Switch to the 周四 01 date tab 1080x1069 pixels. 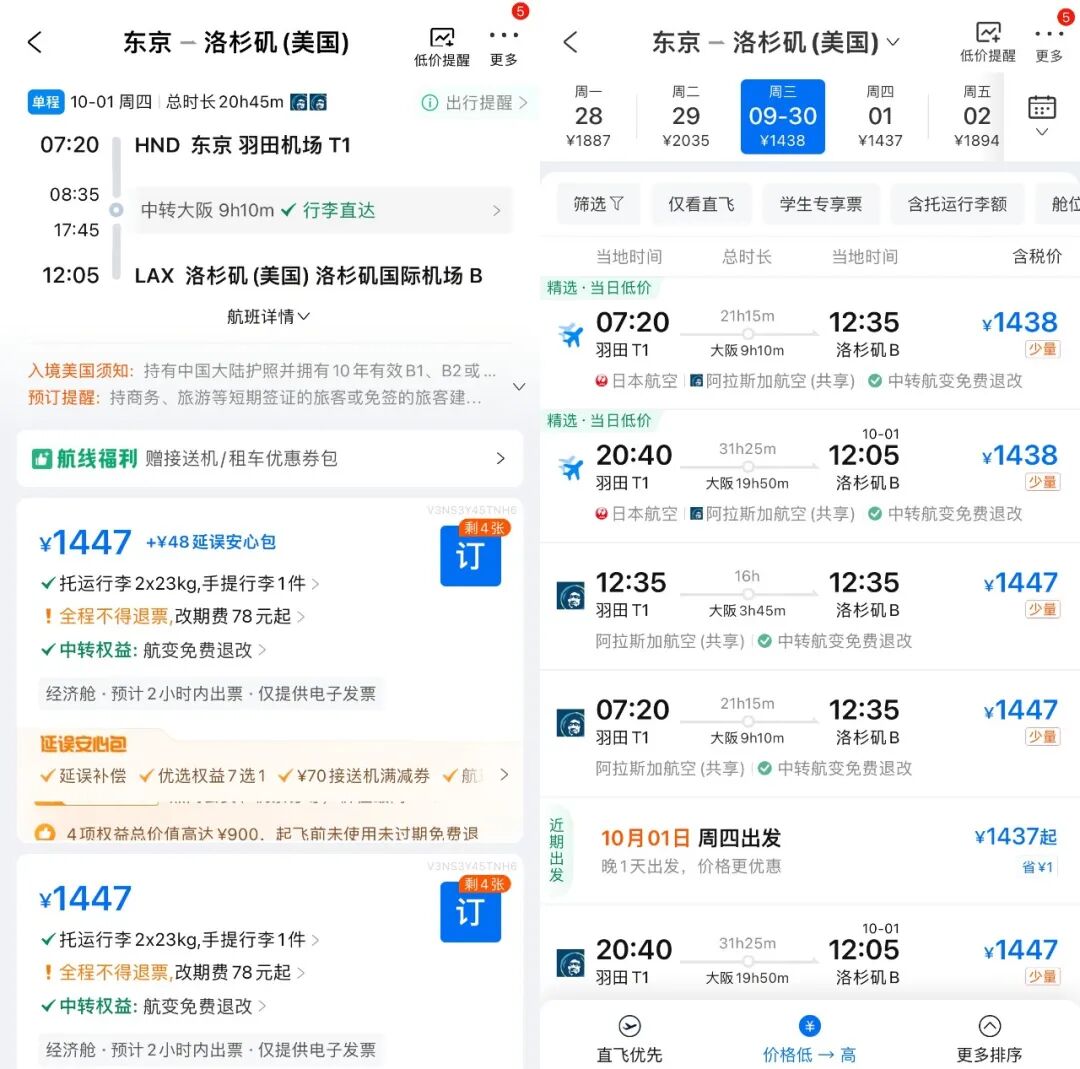click(x=879, y=116)
